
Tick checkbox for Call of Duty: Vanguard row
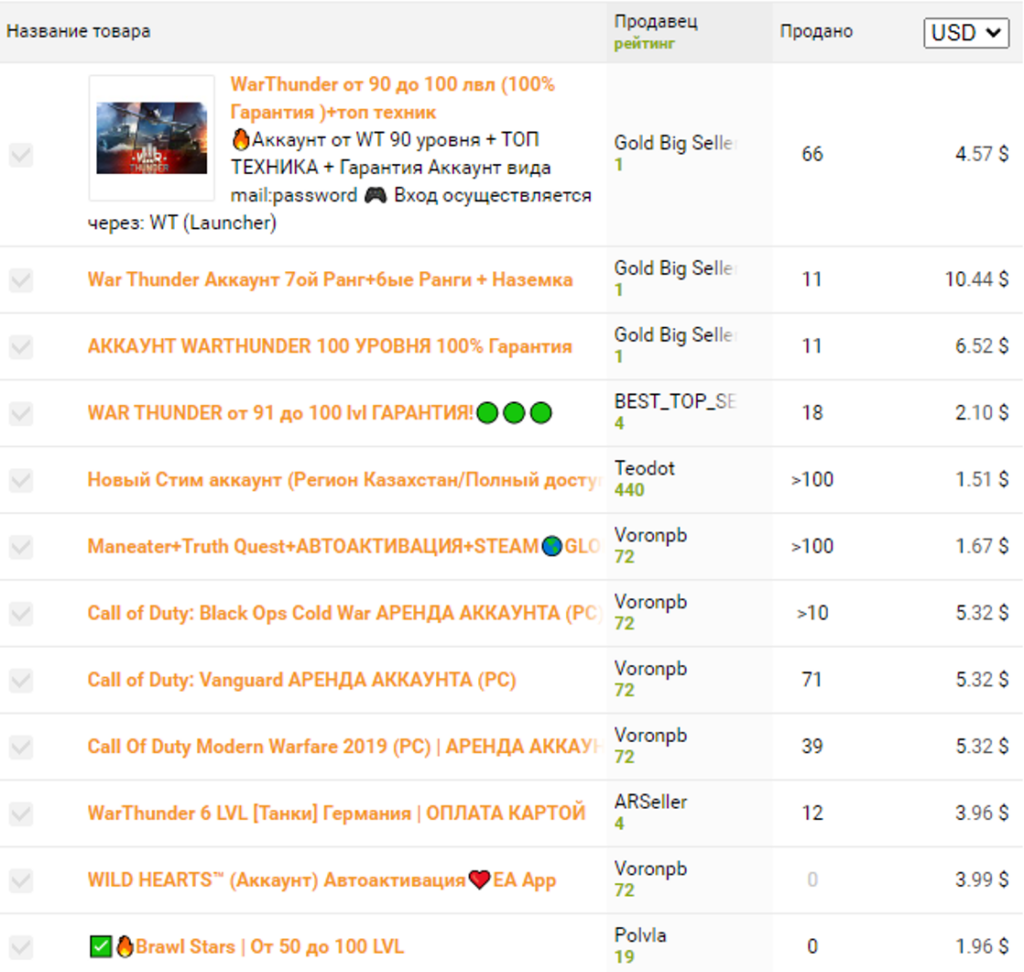pyautogui.click(x=21, y=680)
